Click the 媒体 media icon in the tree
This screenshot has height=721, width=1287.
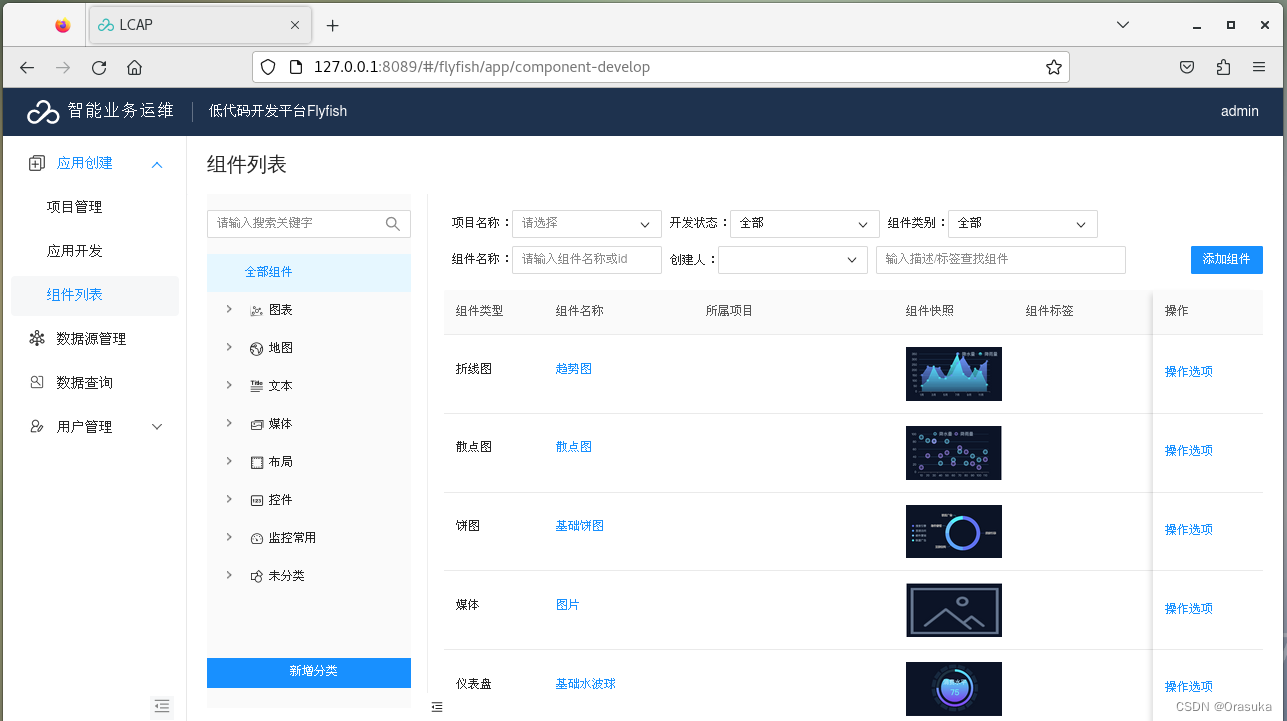tap(254, 423)
